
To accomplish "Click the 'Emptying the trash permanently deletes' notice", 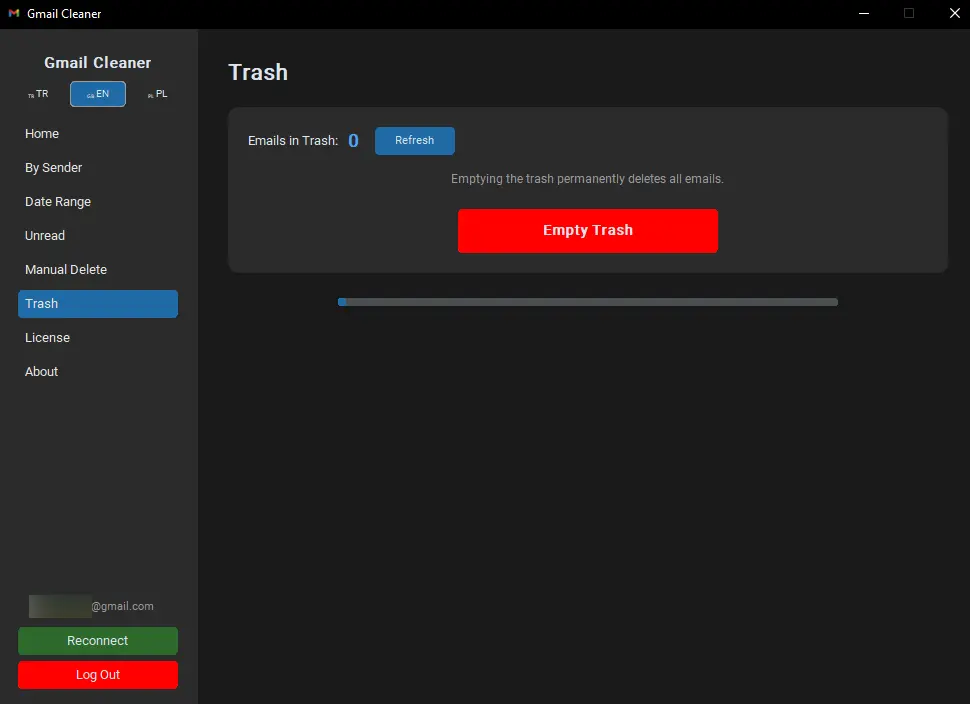I will pyautogui.click(x=587, y=179).
